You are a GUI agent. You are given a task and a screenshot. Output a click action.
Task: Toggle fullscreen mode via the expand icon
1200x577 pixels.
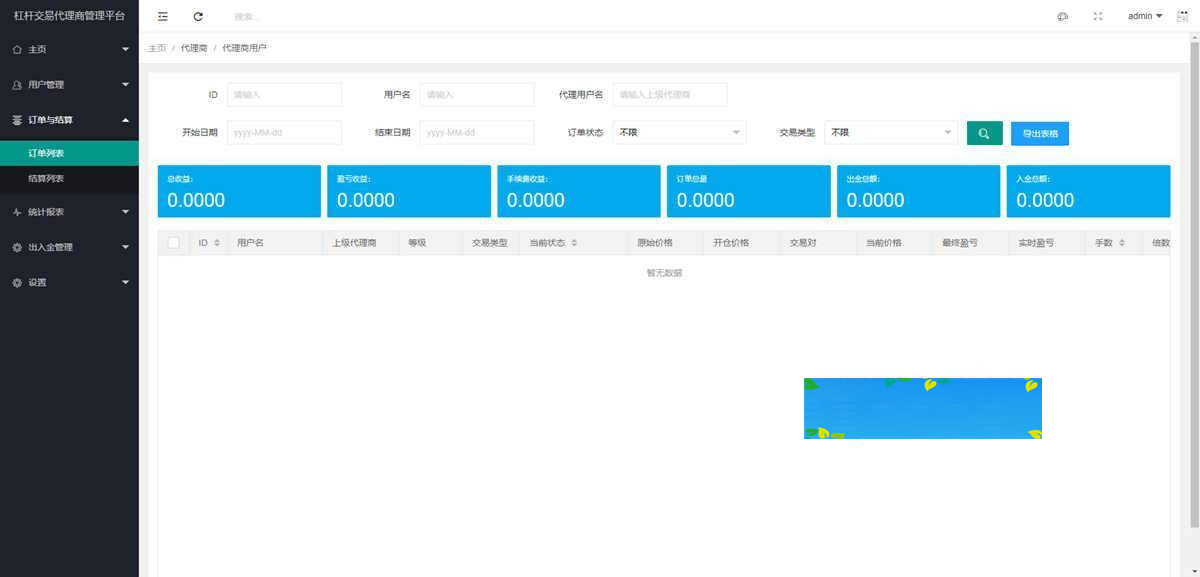point(1096,16)
